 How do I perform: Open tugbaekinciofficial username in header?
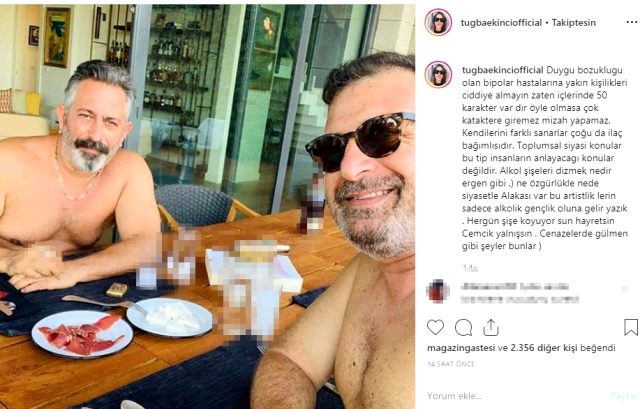coord(501,23)
